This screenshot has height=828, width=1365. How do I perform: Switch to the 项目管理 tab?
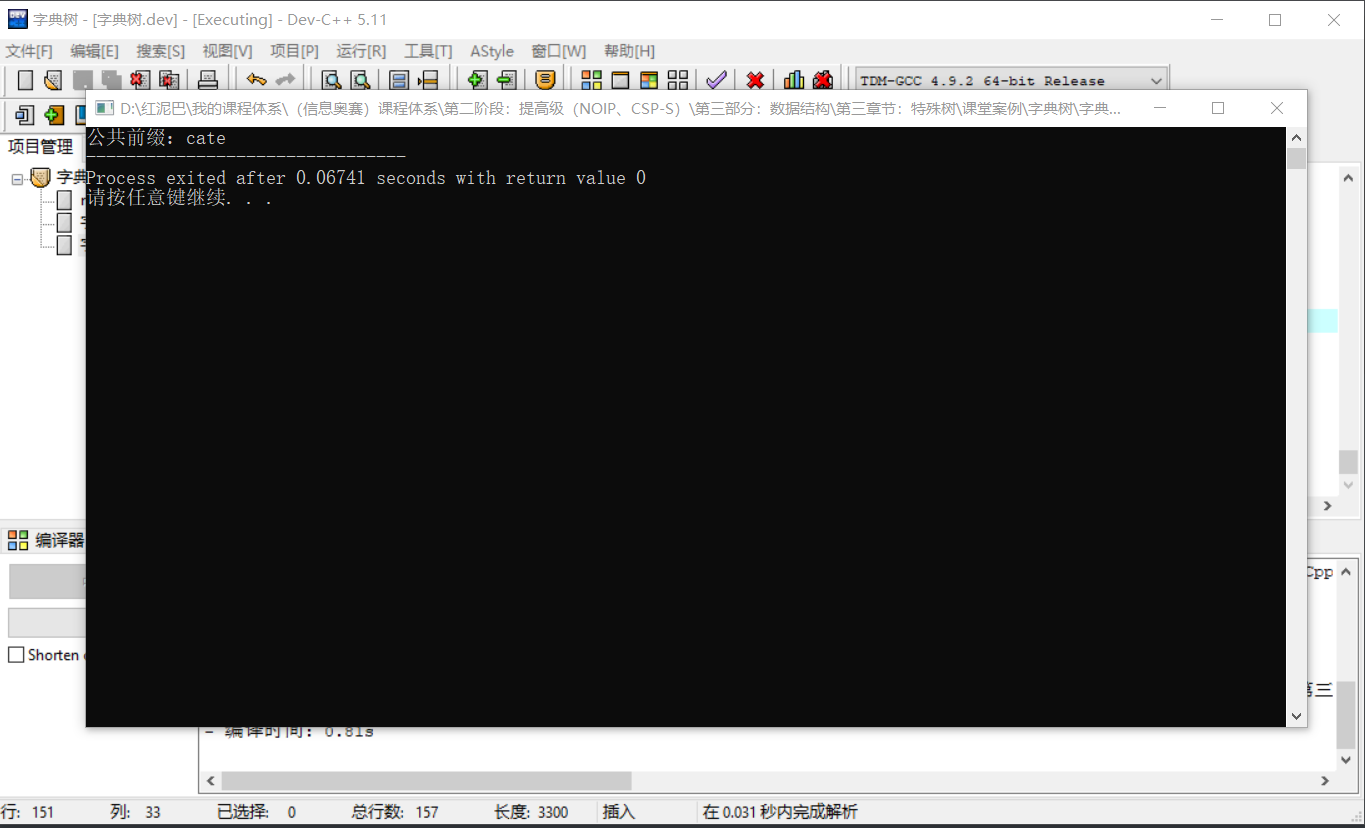pyautogui.click(x=41, y=147)
